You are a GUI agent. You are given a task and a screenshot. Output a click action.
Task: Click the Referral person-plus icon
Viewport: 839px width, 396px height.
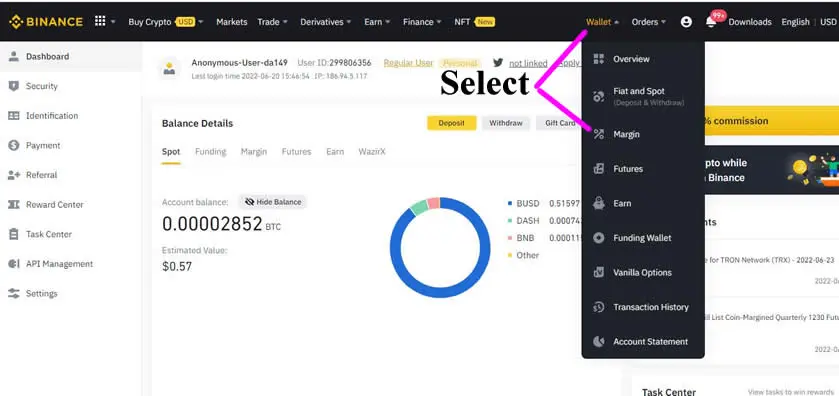coord(14,175)
